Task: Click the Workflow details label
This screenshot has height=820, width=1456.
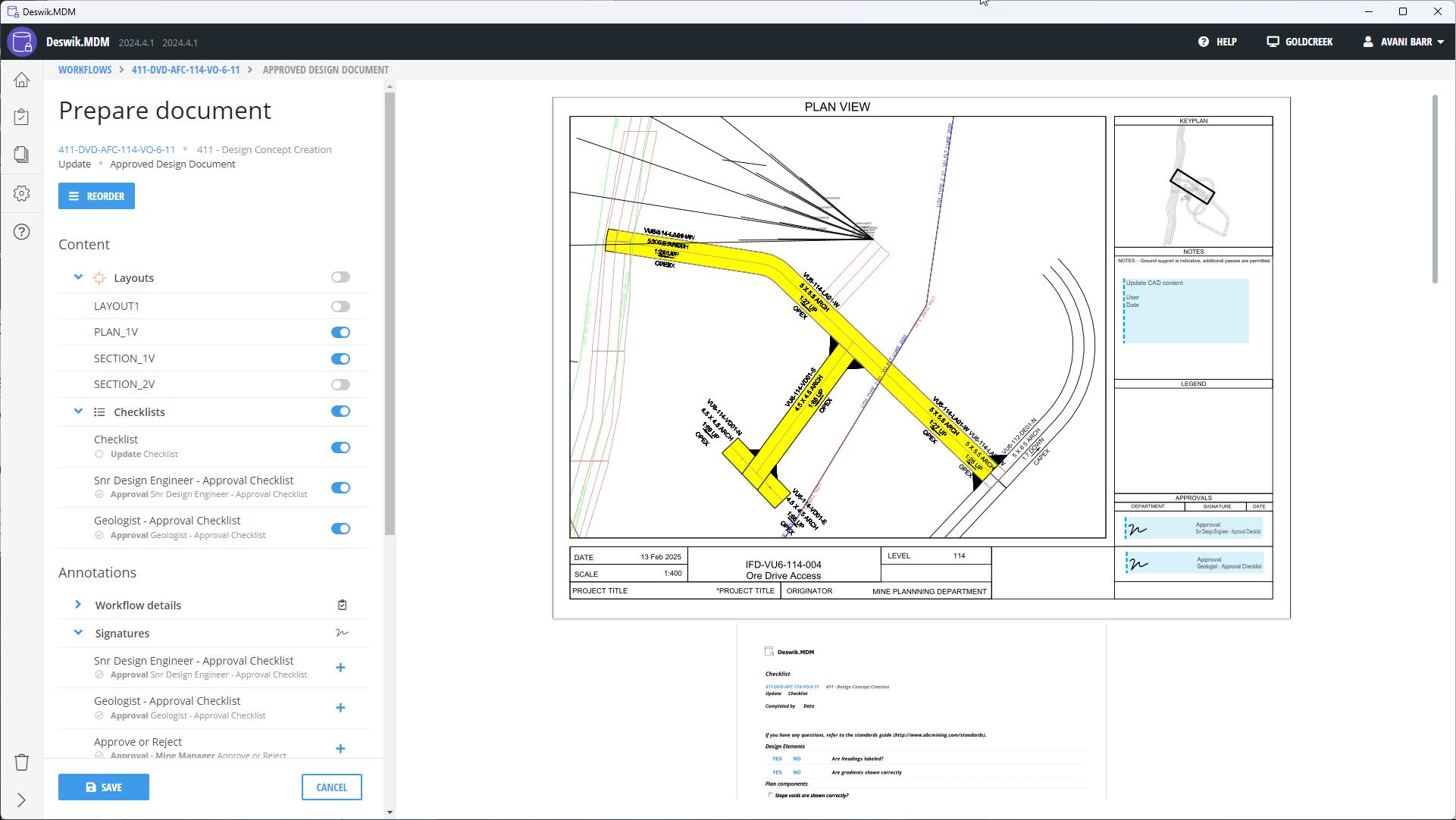Action: 138,606
